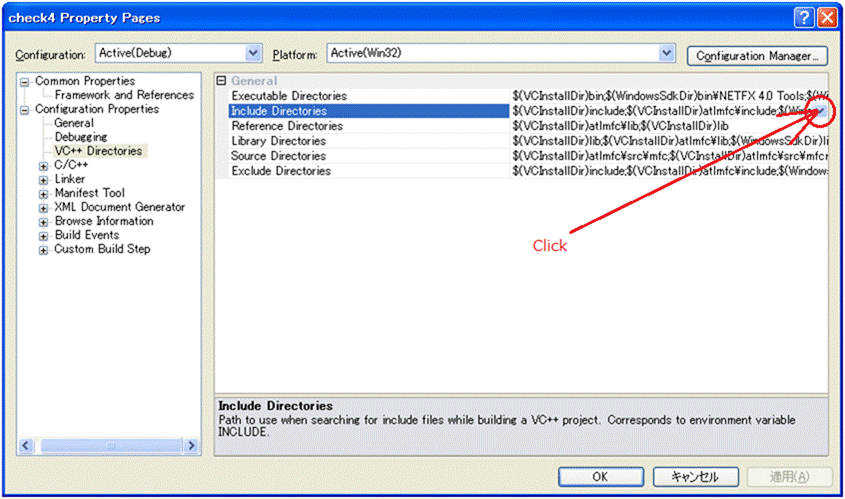The width and height of the screenshot is (845, 499).
Task: Select the Debugging tree item
Action: click(80, 137)
